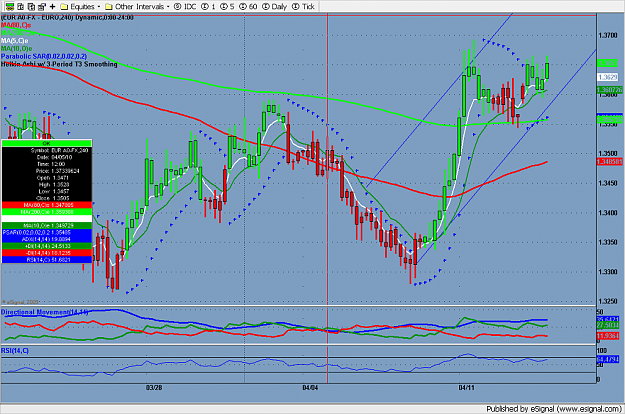Click the Date 04/05/10 row in the data window
This screenshot has width=625, height=414.
pos(47,157)
